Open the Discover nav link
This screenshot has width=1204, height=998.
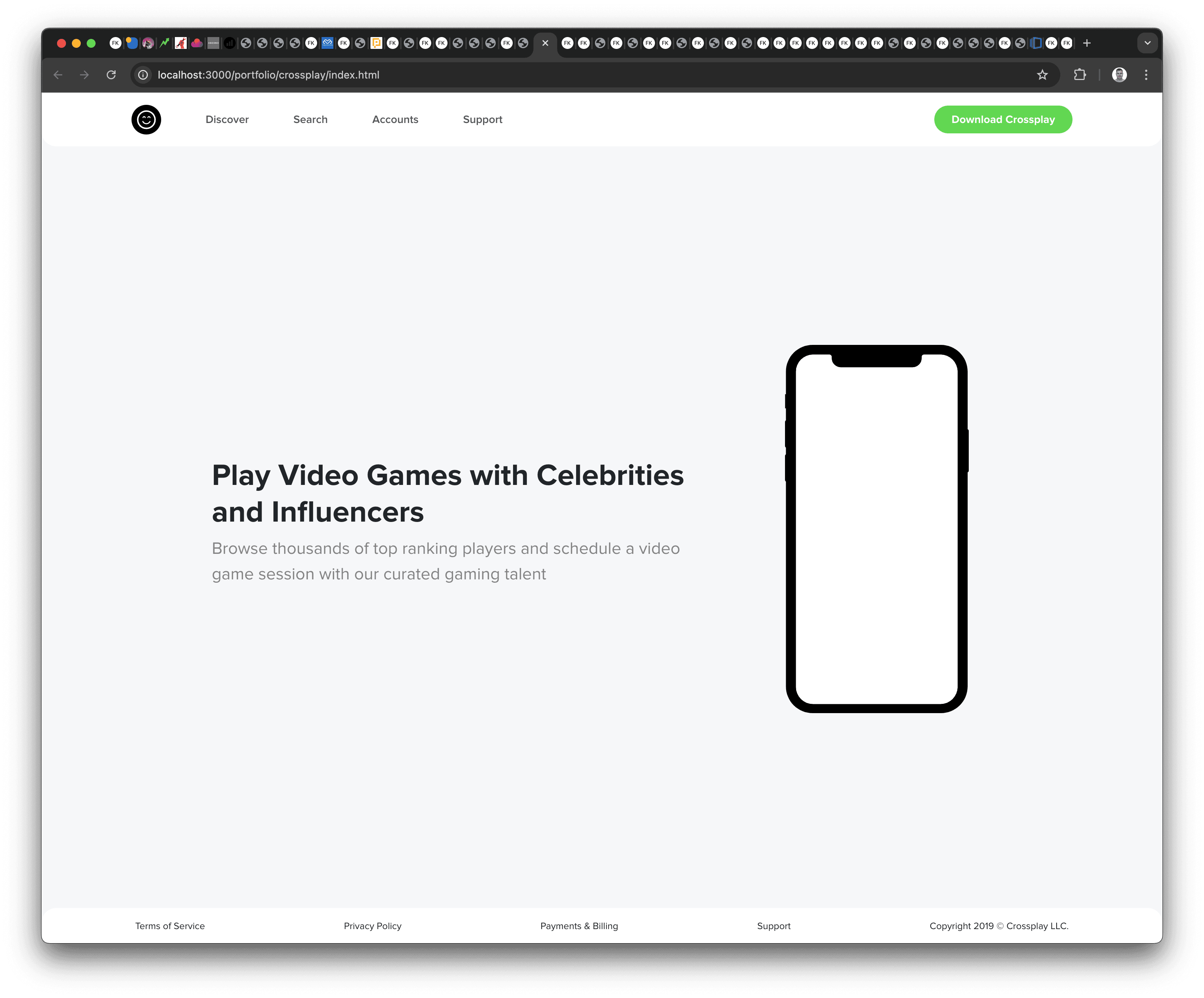(227, 120)
